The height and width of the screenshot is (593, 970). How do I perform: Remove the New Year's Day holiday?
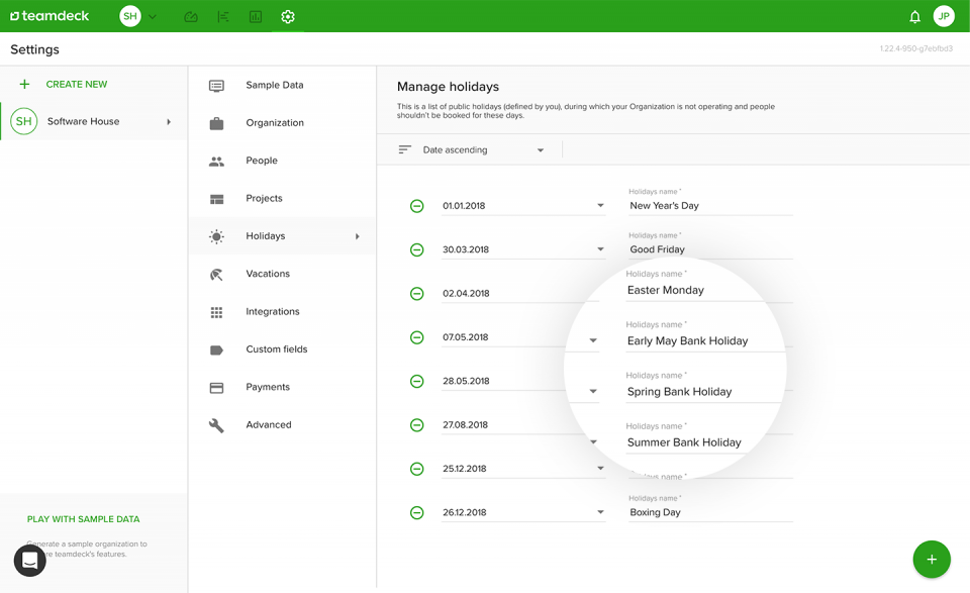point(417,206)
